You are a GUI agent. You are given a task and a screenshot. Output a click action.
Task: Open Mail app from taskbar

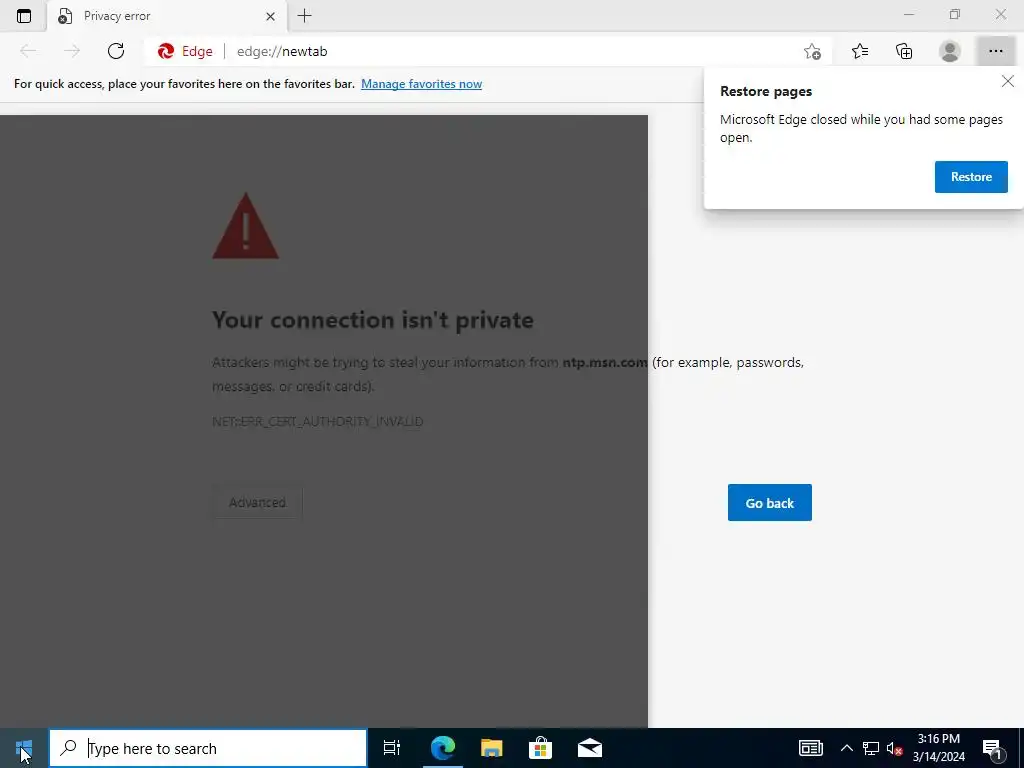coord(589,748)
